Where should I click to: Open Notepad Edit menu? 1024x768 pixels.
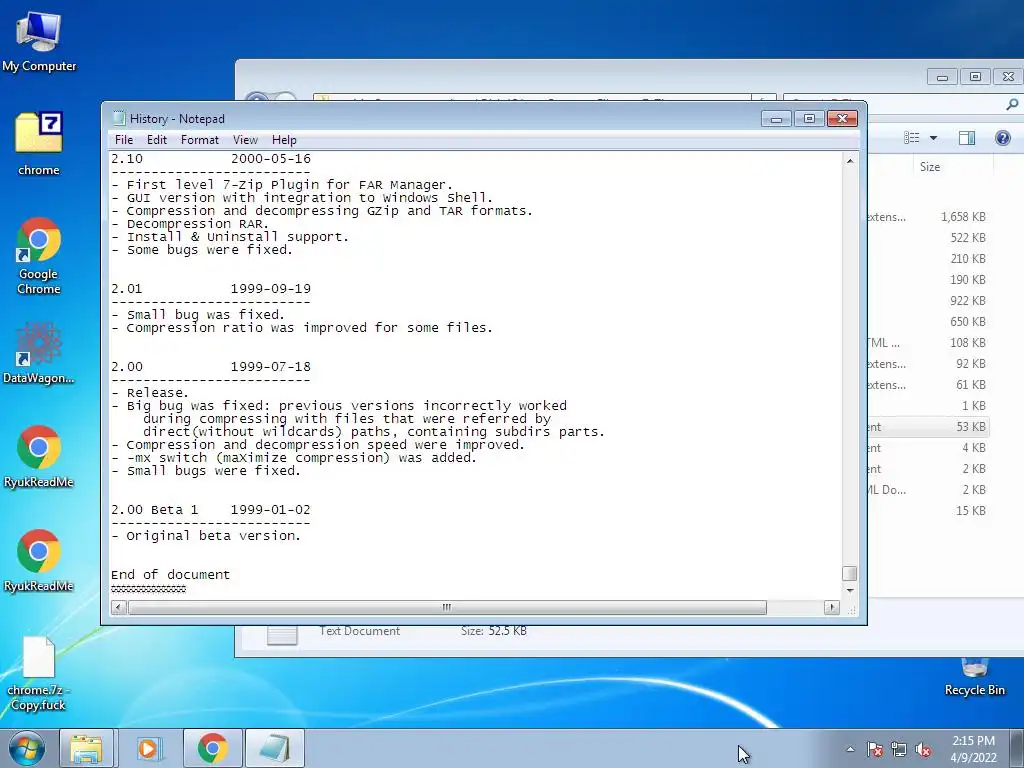tap(157, 140)
